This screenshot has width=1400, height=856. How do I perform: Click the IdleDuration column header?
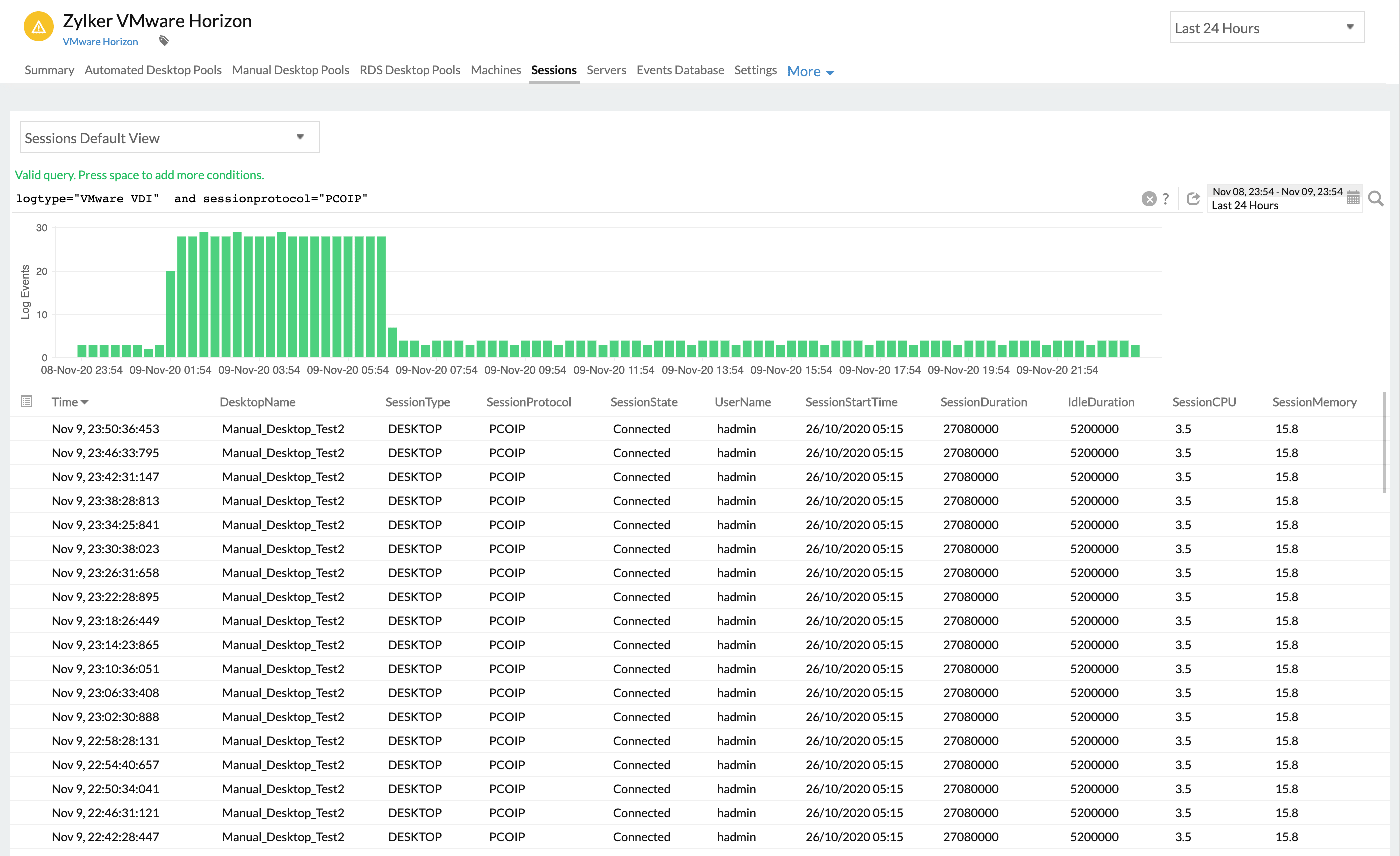(1101, 402)
